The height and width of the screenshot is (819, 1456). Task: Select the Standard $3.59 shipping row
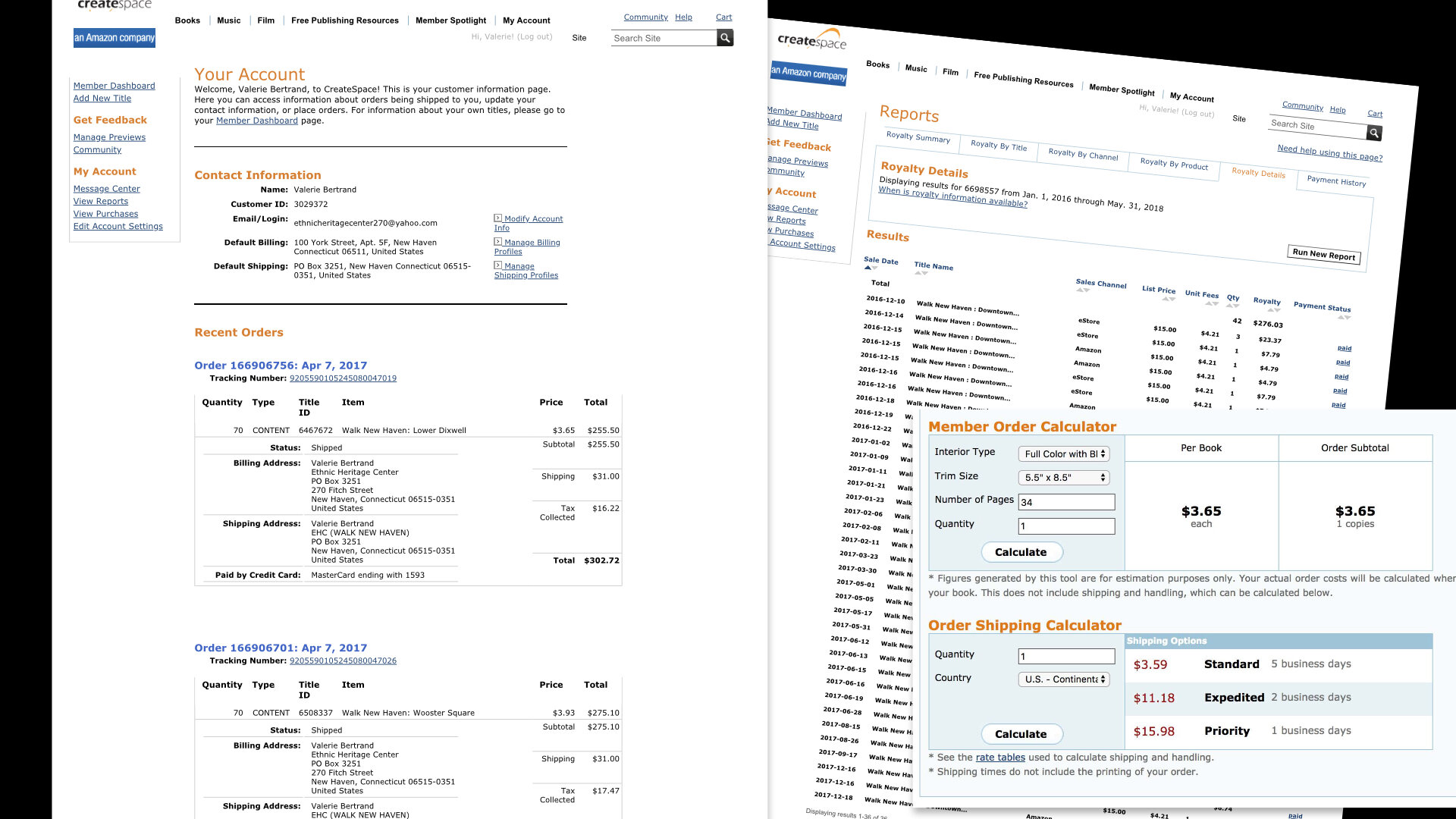(1279, 664)
